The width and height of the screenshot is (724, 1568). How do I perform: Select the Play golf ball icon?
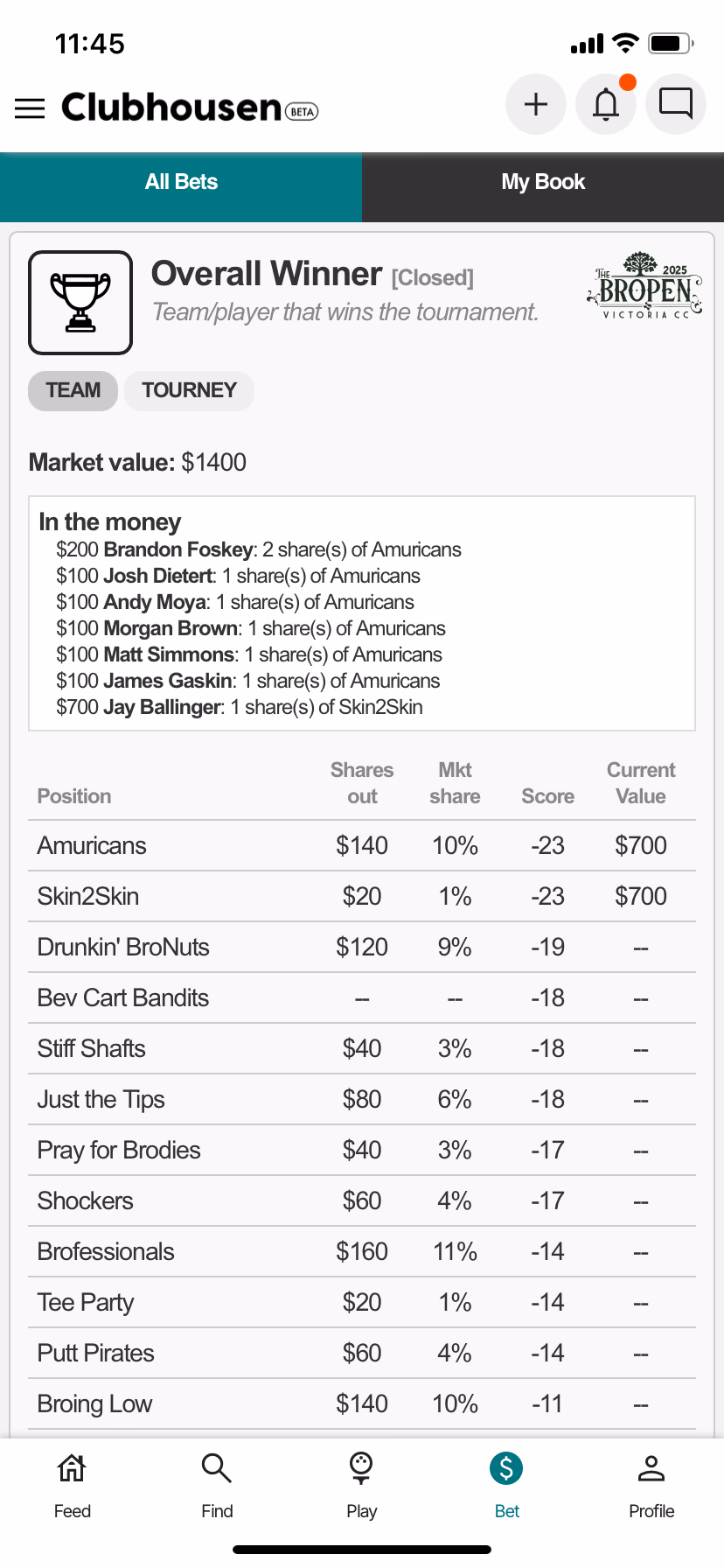(x=361, y=1485)
